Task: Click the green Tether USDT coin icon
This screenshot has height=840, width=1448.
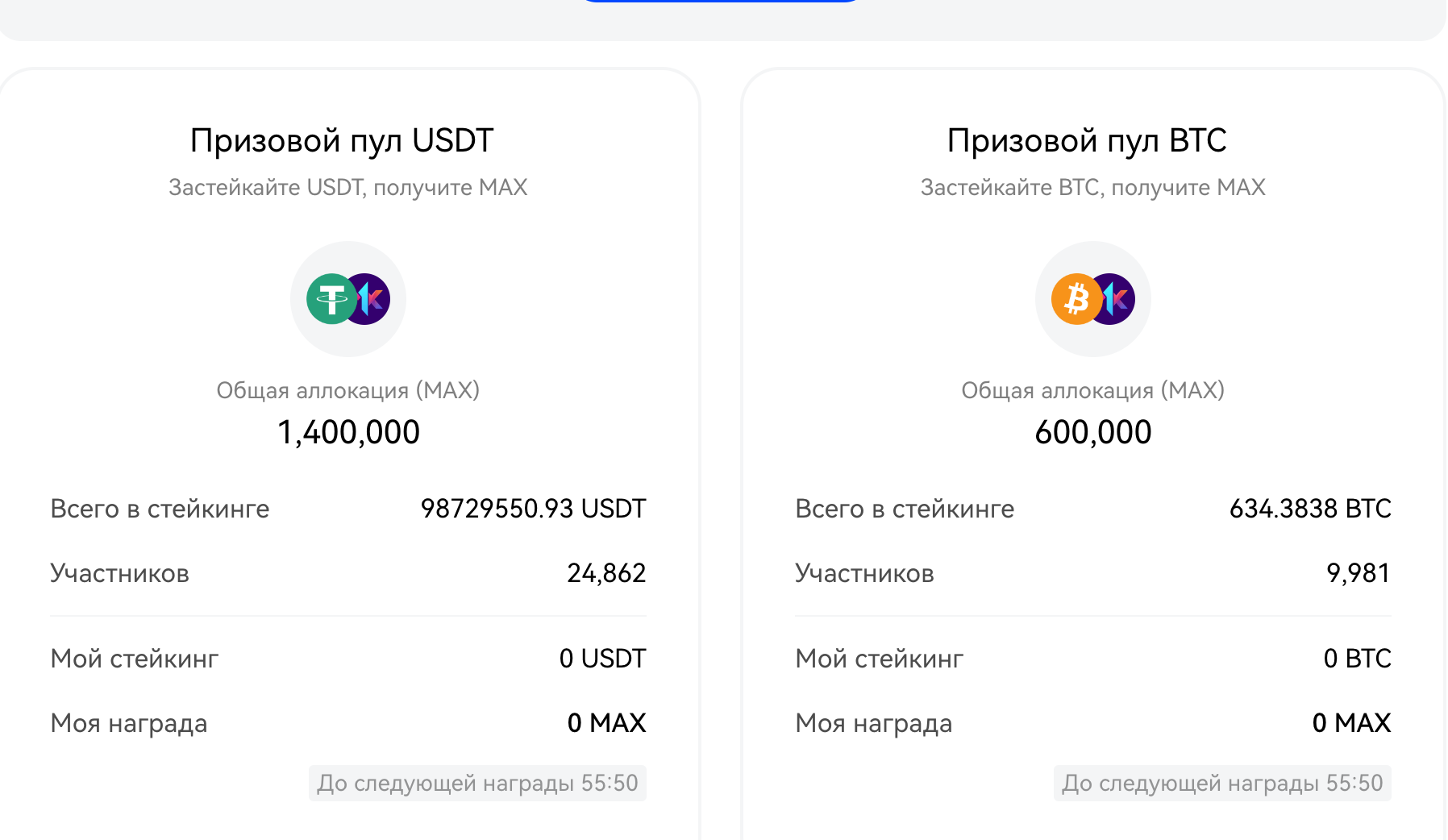Action: [331, 299]
